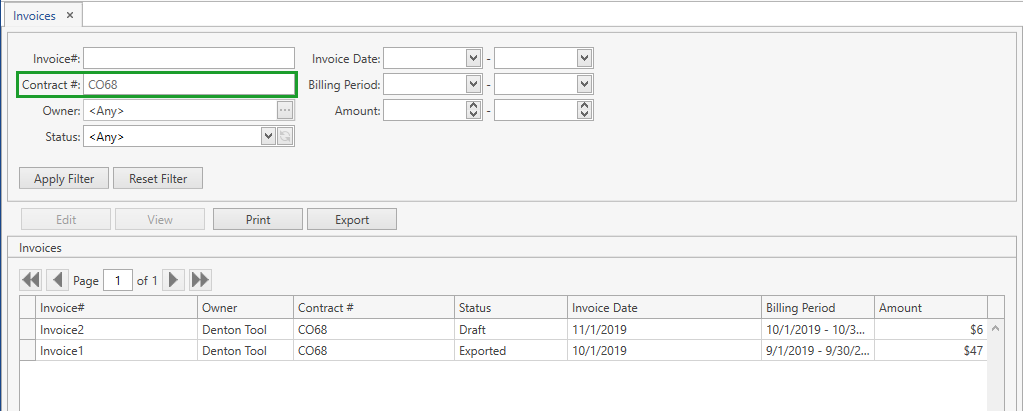This screenshot has width=1023, height=411.
Task: Click the minimum Amount spinner control
Action: (474, 111)
